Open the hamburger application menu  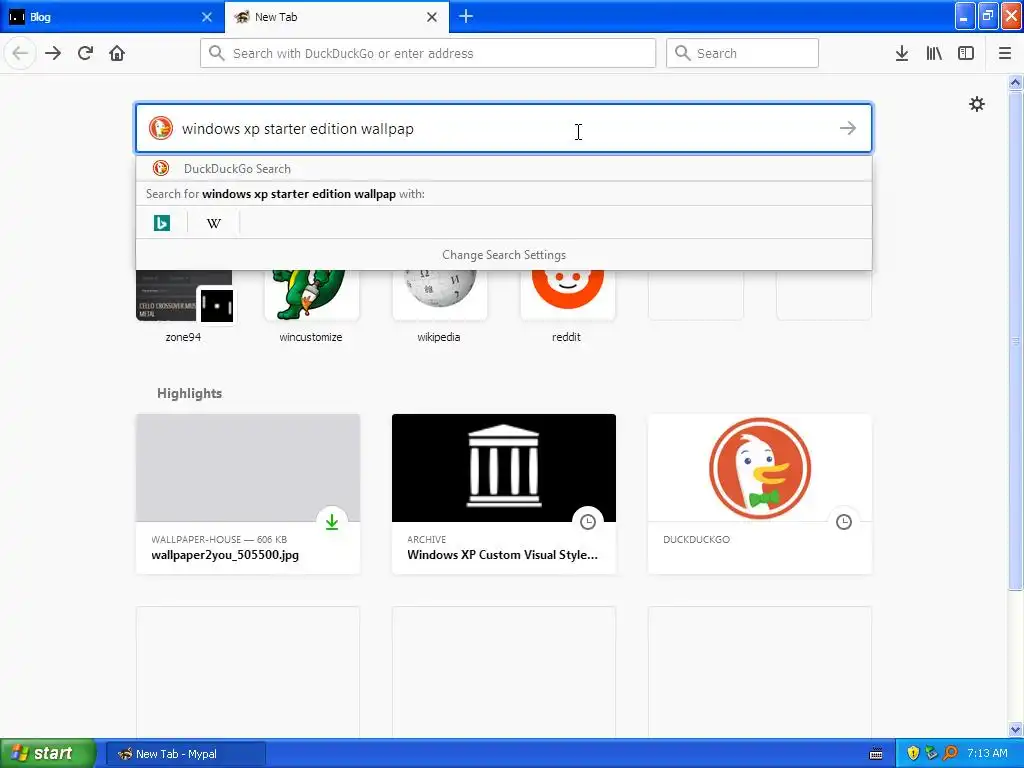[x=1005, y=53]
